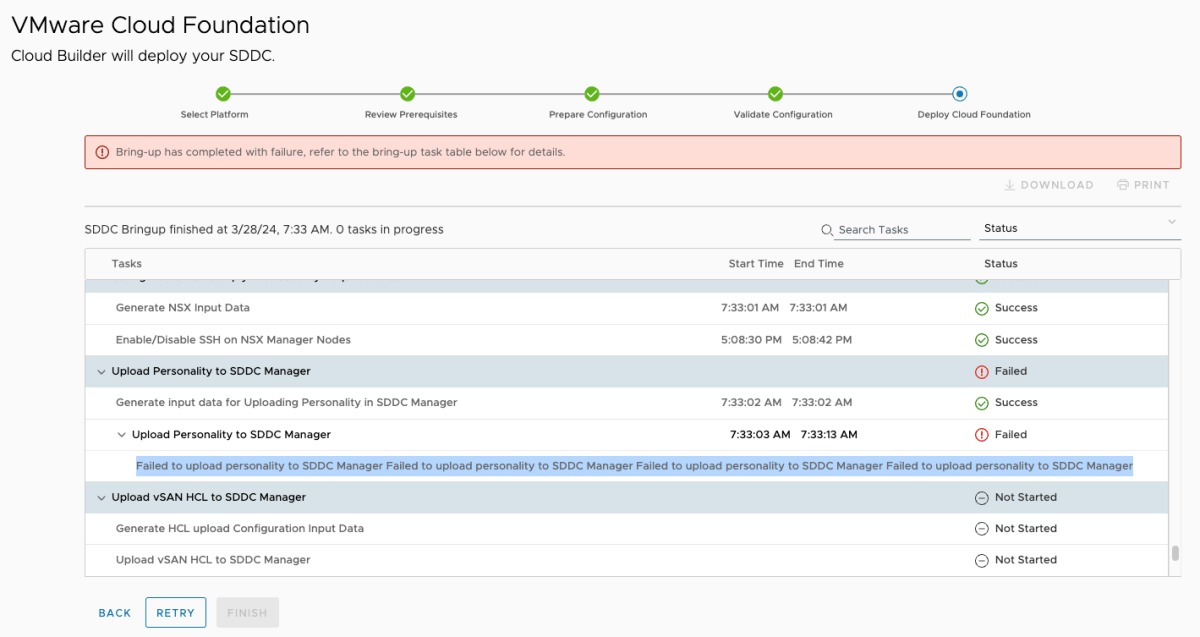Click the task table's vertical scrollbar thumb

point(1175,553)
